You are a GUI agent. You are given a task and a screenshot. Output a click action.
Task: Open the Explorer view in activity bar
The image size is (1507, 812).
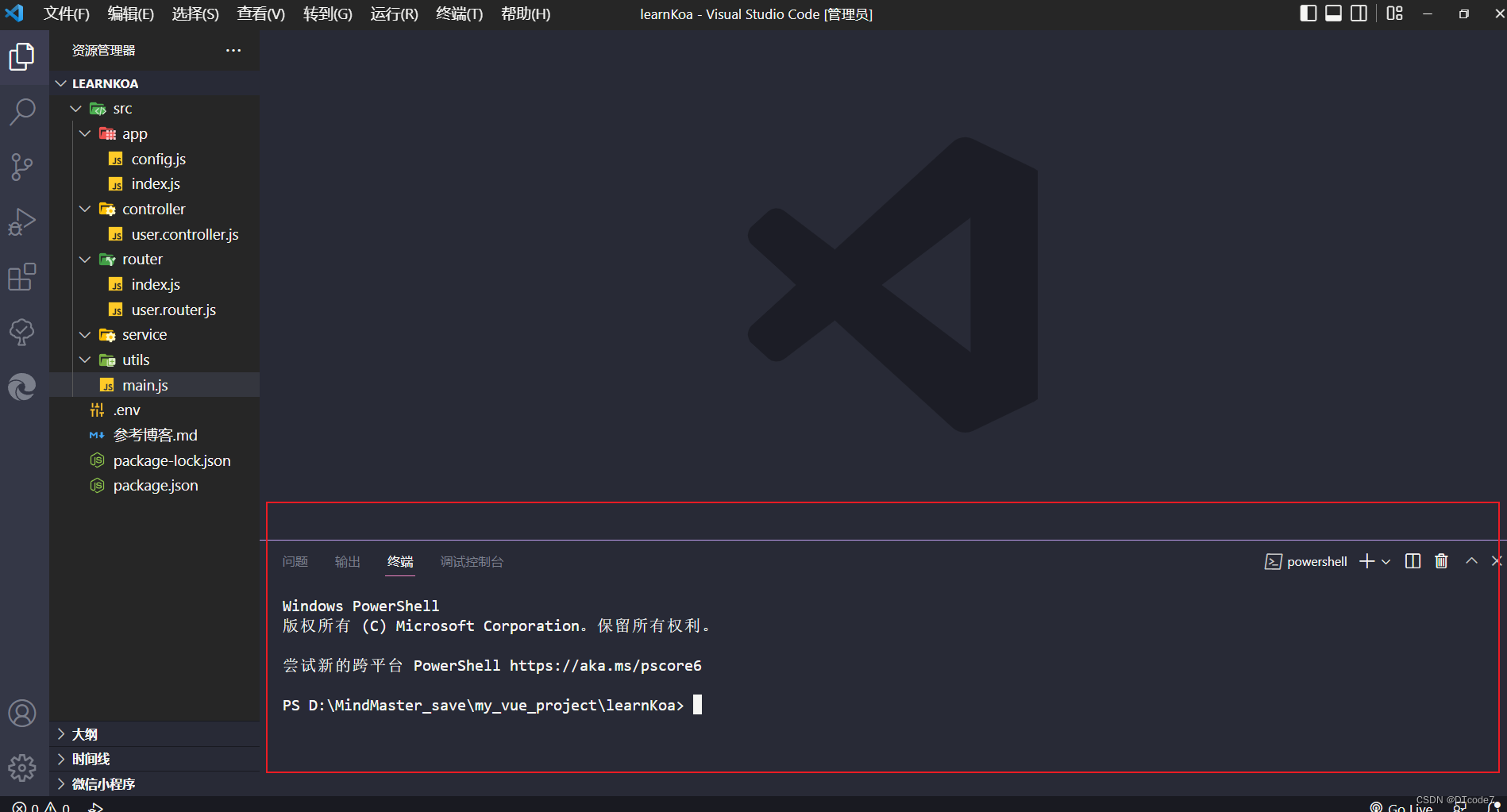[22, 56]
